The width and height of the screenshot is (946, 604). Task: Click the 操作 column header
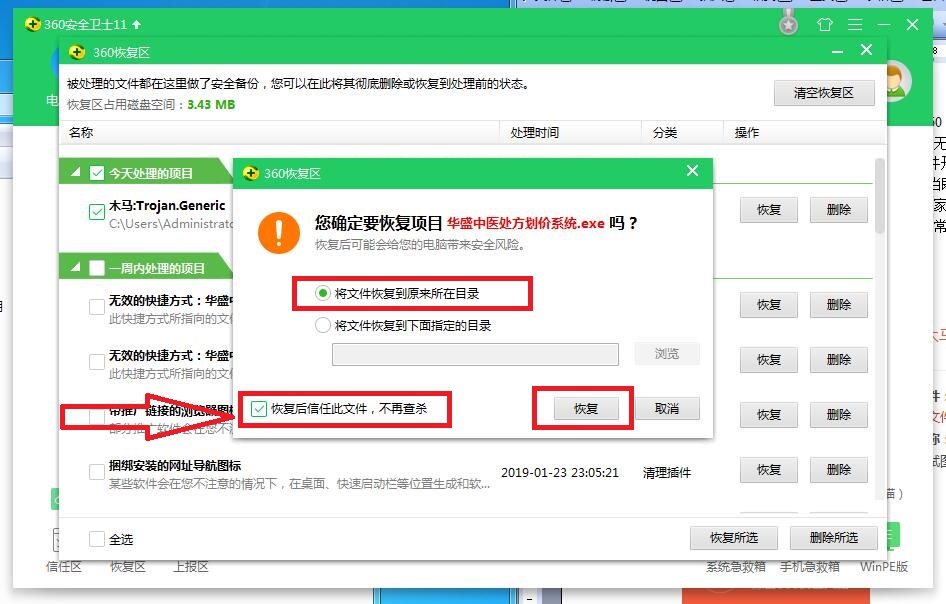(x=746, y=133)
